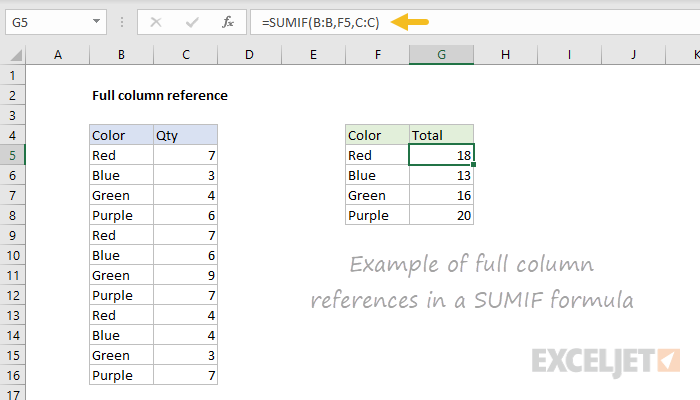700x400 pixels.
Task: Select the Qty header cell
Action: [x=184, y=135]
